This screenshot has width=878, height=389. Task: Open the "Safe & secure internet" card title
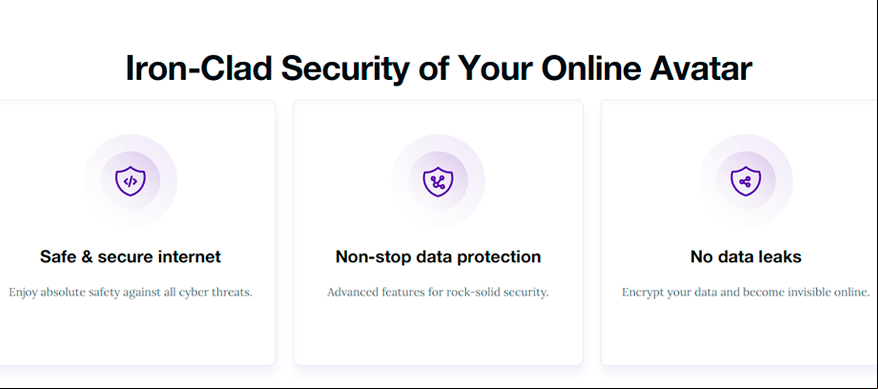[130, 257]
